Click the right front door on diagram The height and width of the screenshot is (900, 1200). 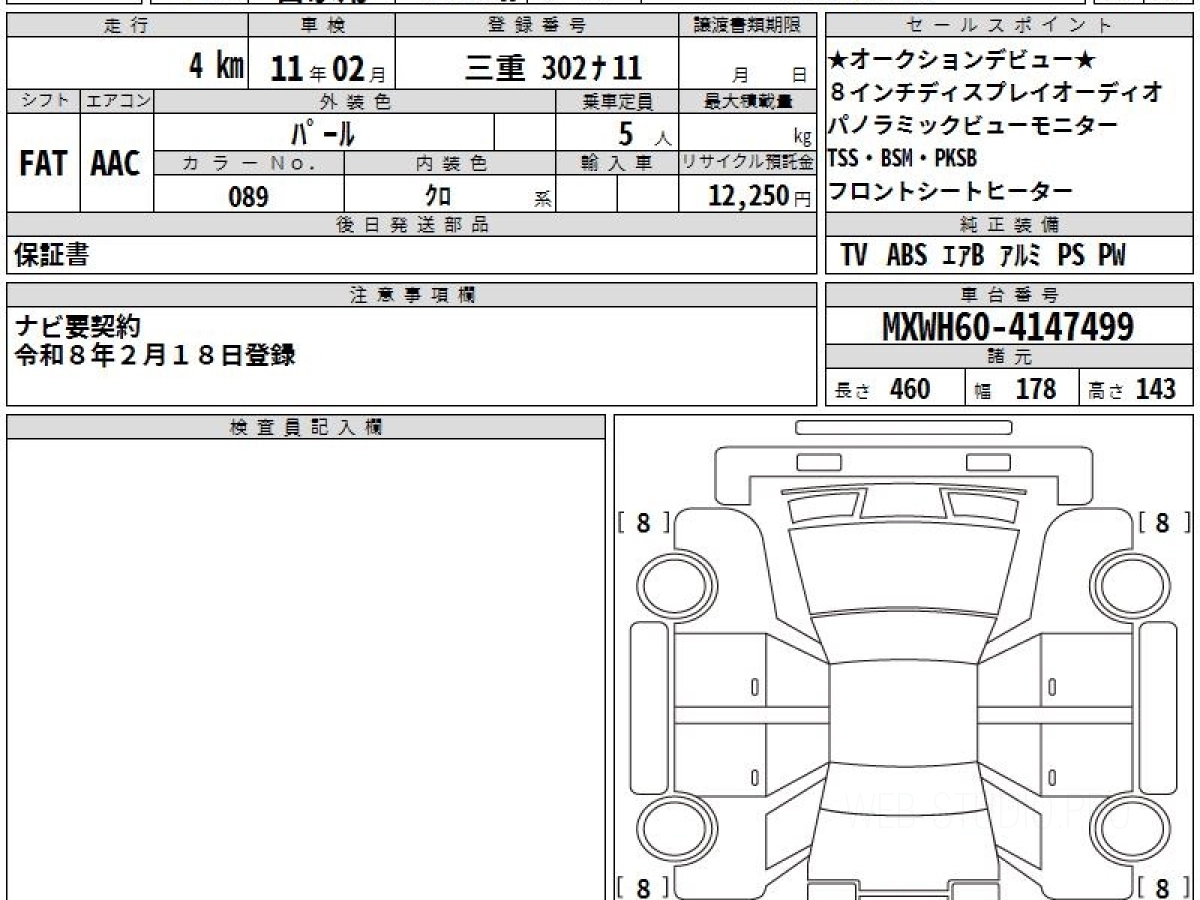click(x=1057, y=670)
